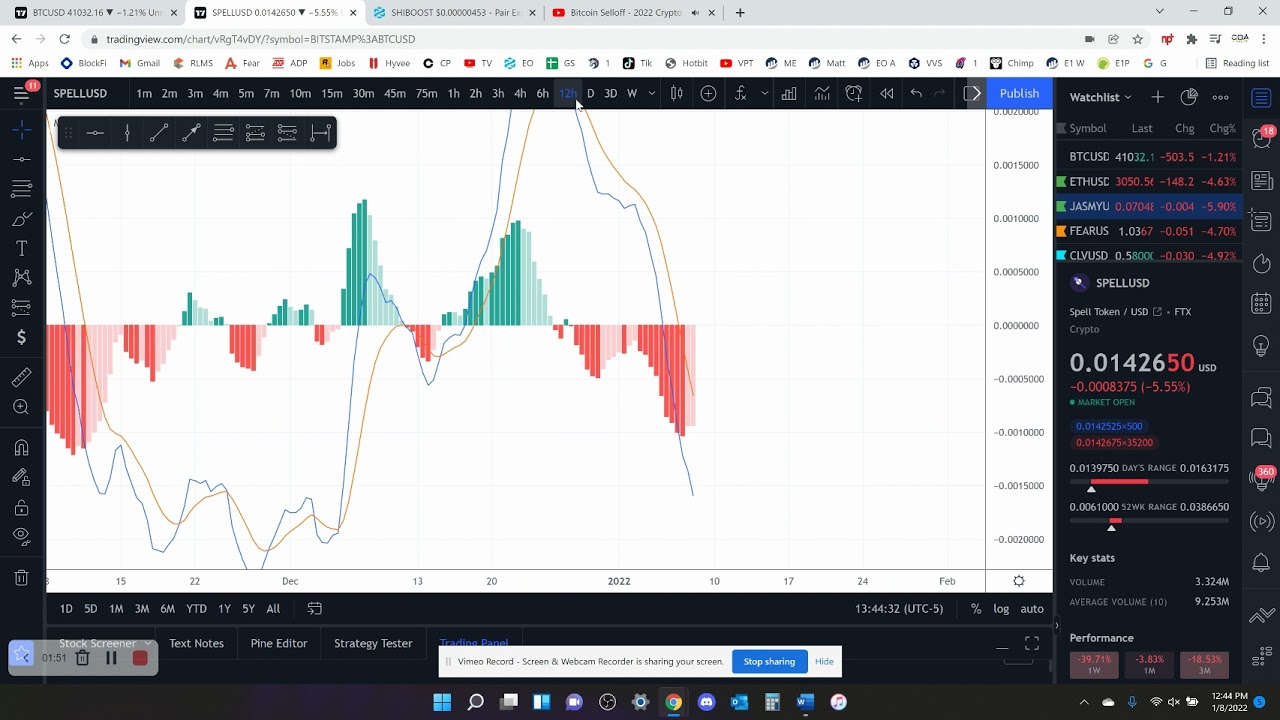Pick the vertical line tool in floating toolbar
The image size is (1280, 720).
pyautogui.click(x=127, y=133)
